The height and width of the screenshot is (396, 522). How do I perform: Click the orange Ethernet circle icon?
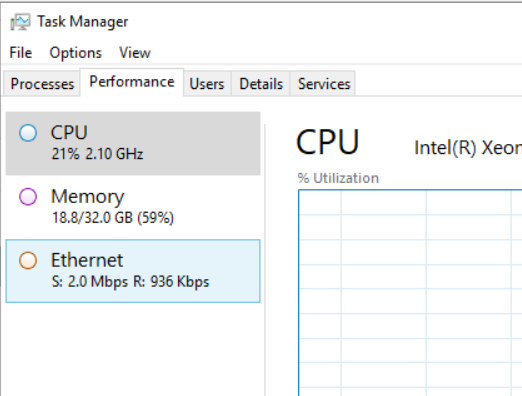click(x=28, y=260)
